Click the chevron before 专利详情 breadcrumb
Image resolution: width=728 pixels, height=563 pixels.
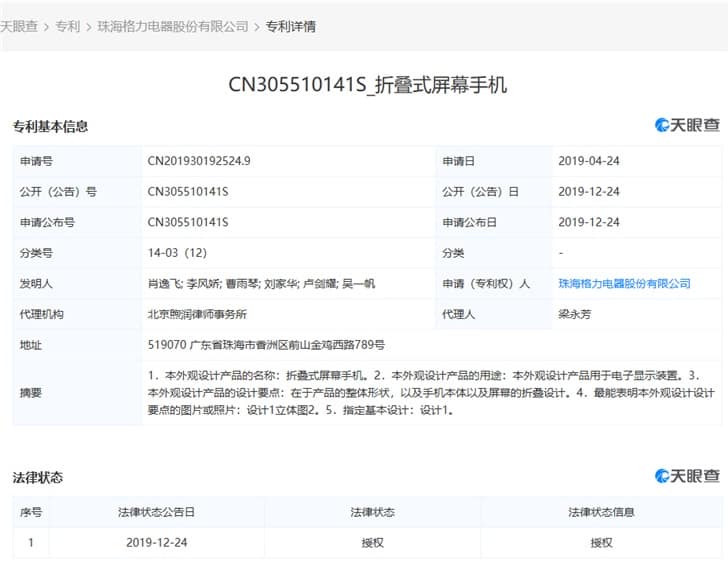257,27
